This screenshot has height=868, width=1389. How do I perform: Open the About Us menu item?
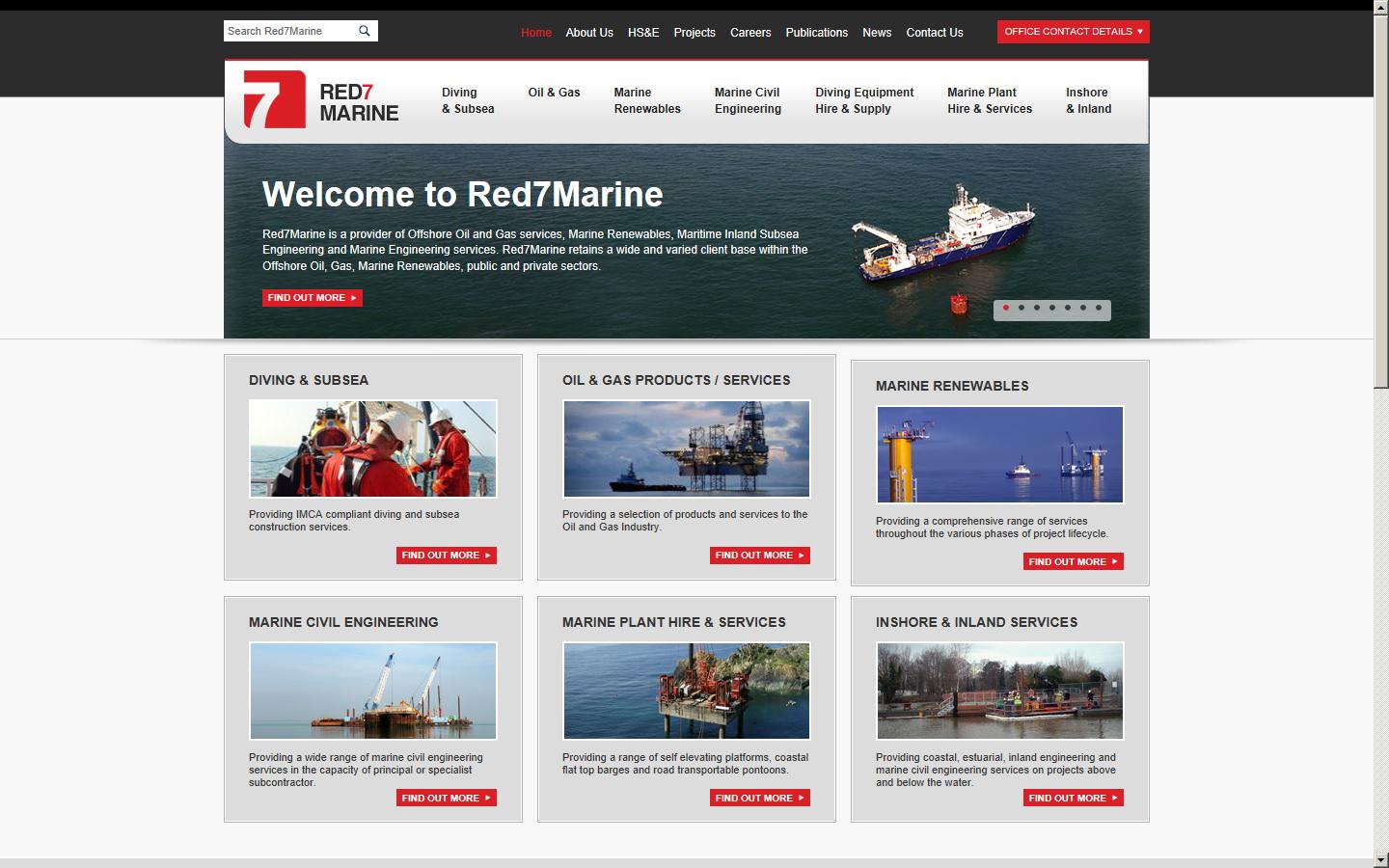(x=588, y=33)
